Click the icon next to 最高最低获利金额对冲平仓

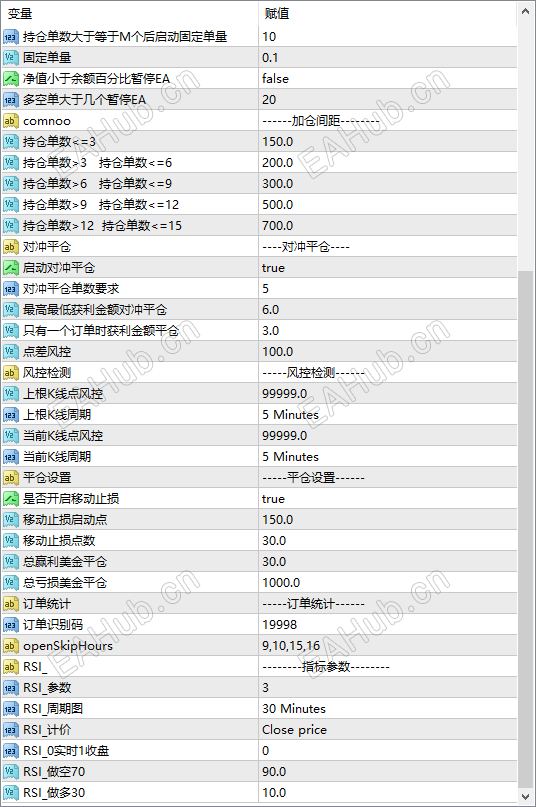[x=11, y=310]
